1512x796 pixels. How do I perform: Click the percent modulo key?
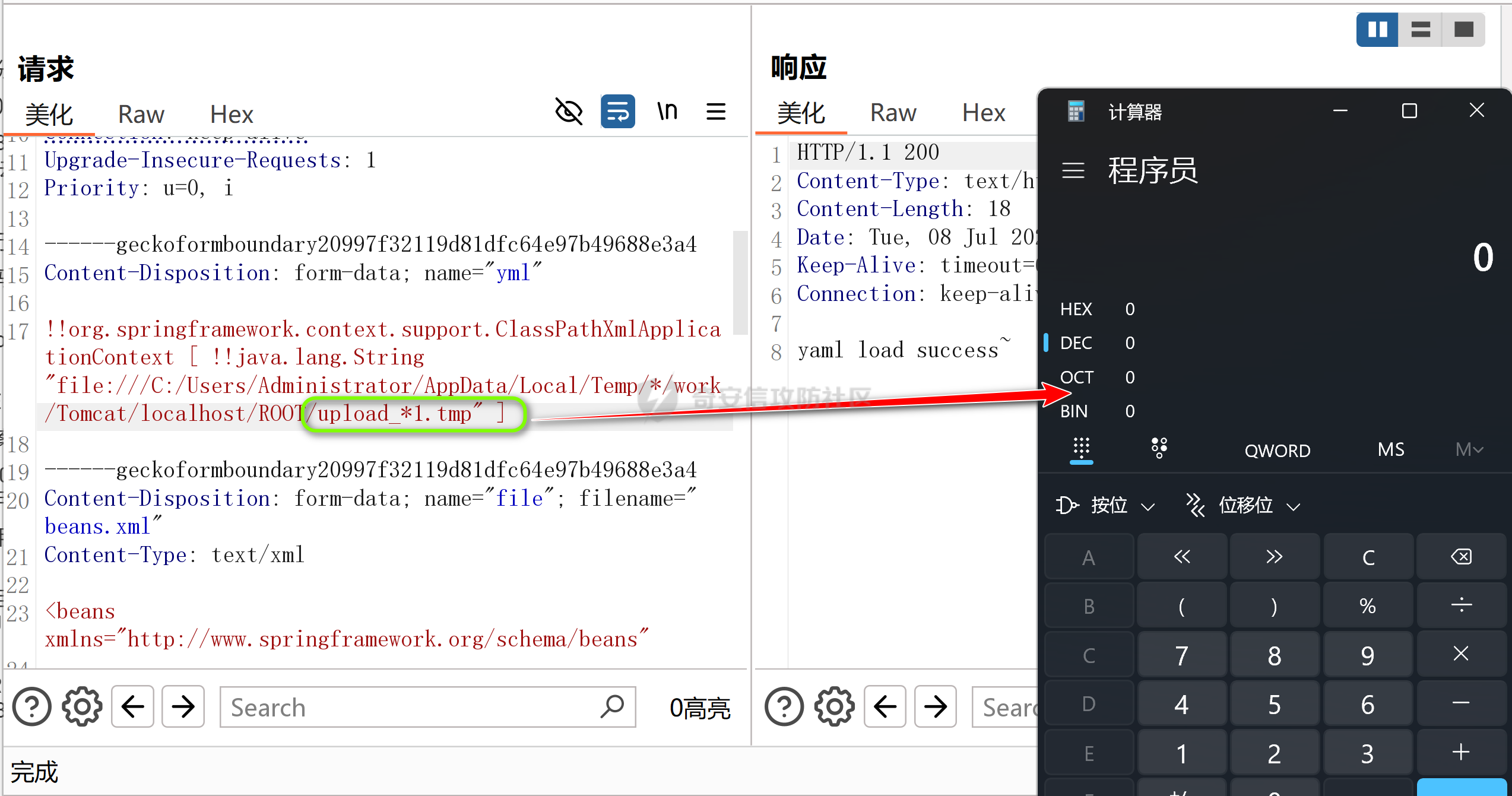pos(1368,605)
